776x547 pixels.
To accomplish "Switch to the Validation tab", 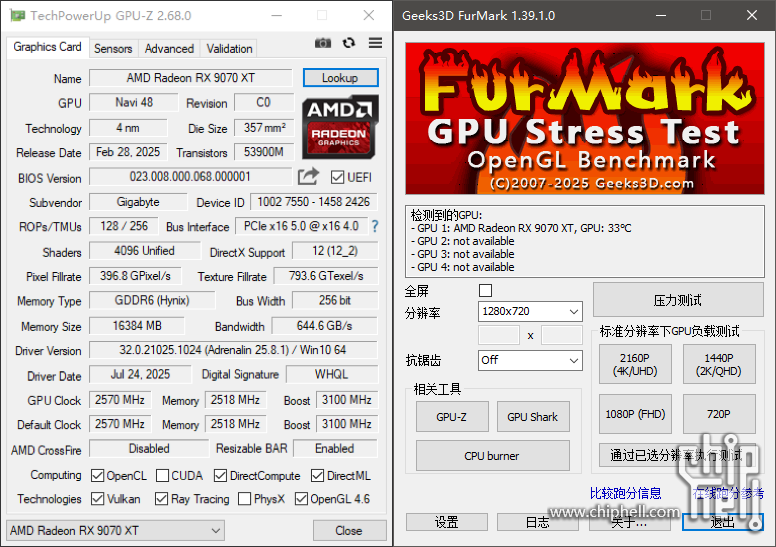I will (229, 49).
